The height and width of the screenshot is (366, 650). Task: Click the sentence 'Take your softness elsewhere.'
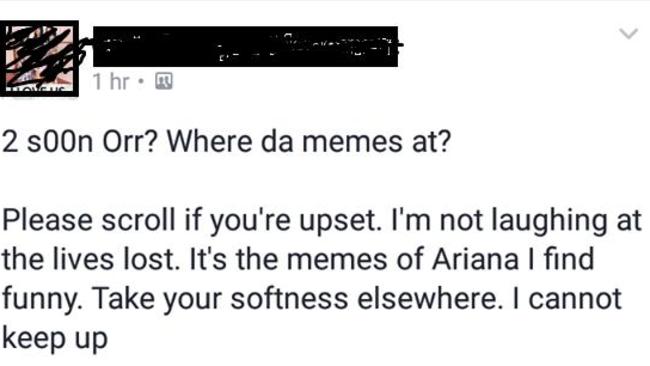pyautogui.click(x=295, y=299)
